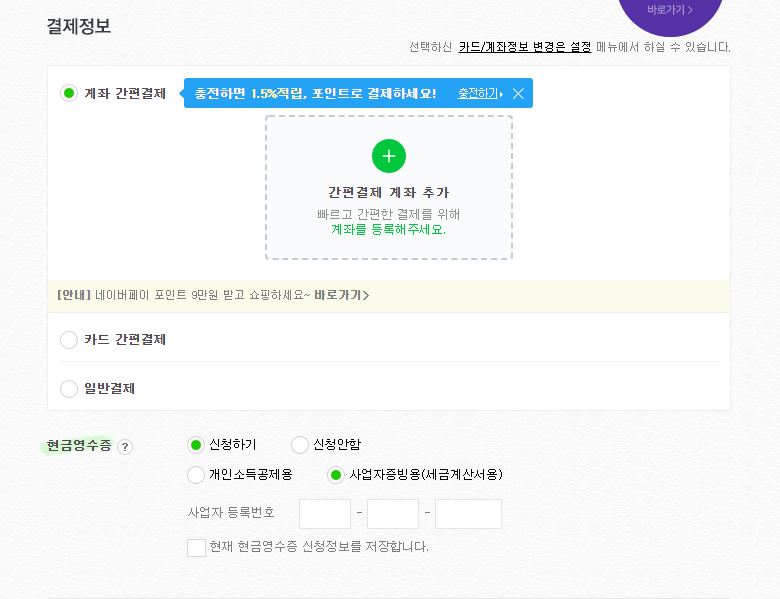Choose 사업자증빙용(세금계산서용) receipt type
Screen dimensions: 780x599
[x=336, y=475]
